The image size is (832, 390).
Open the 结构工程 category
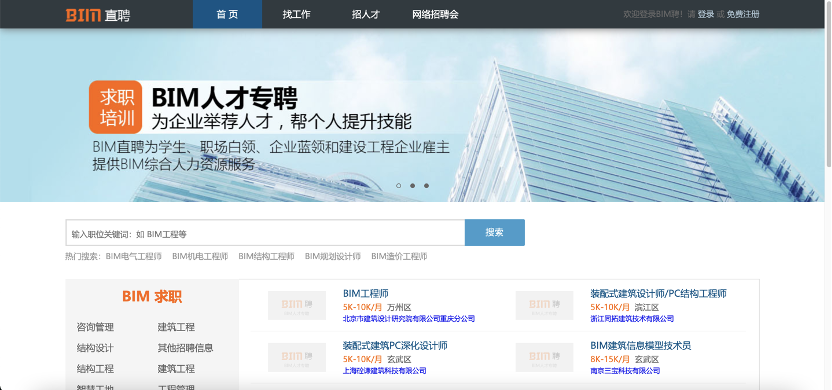[95, 369]
